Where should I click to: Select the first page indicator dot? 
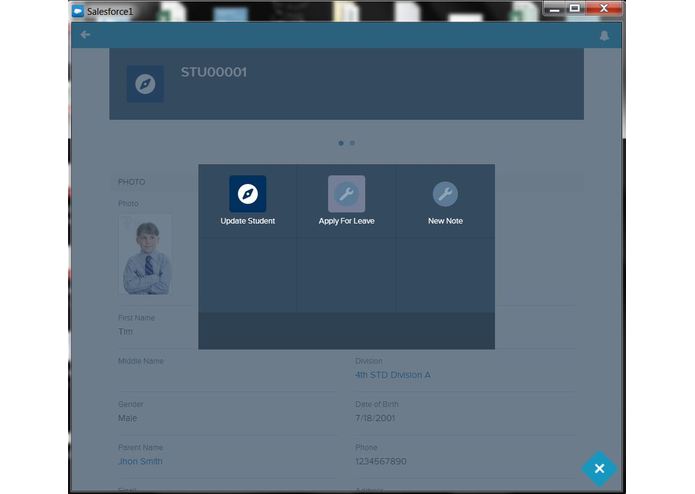341,143
